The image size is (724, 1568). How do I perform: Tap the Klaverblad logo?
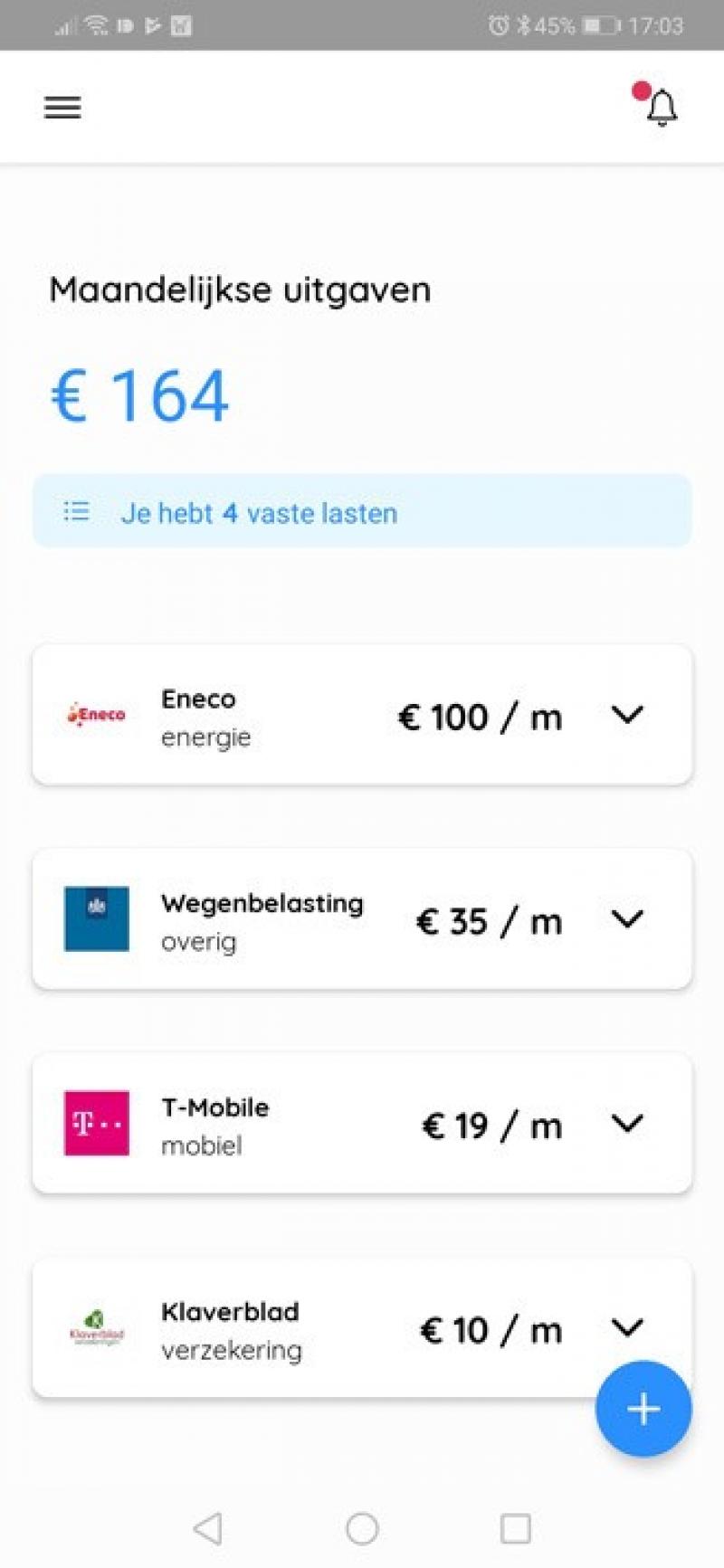[96, 1328]
